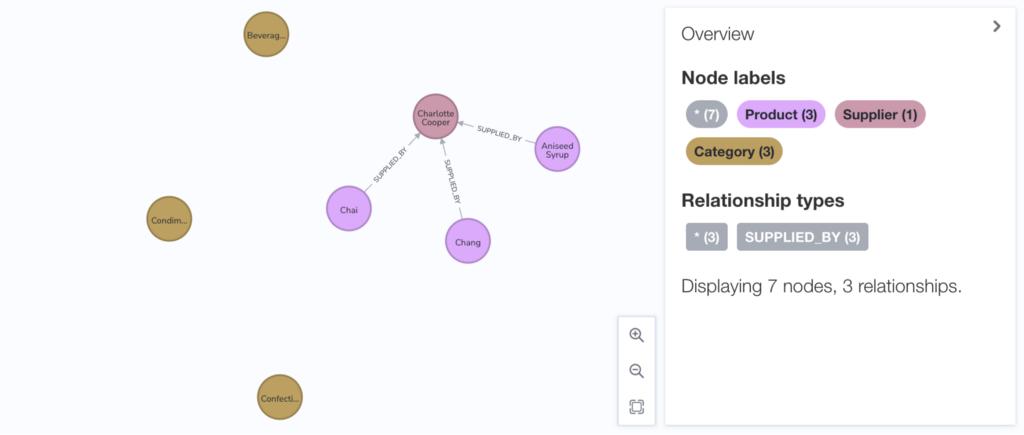
Task: Select the Category (3) label
Action: coord(734,152)
